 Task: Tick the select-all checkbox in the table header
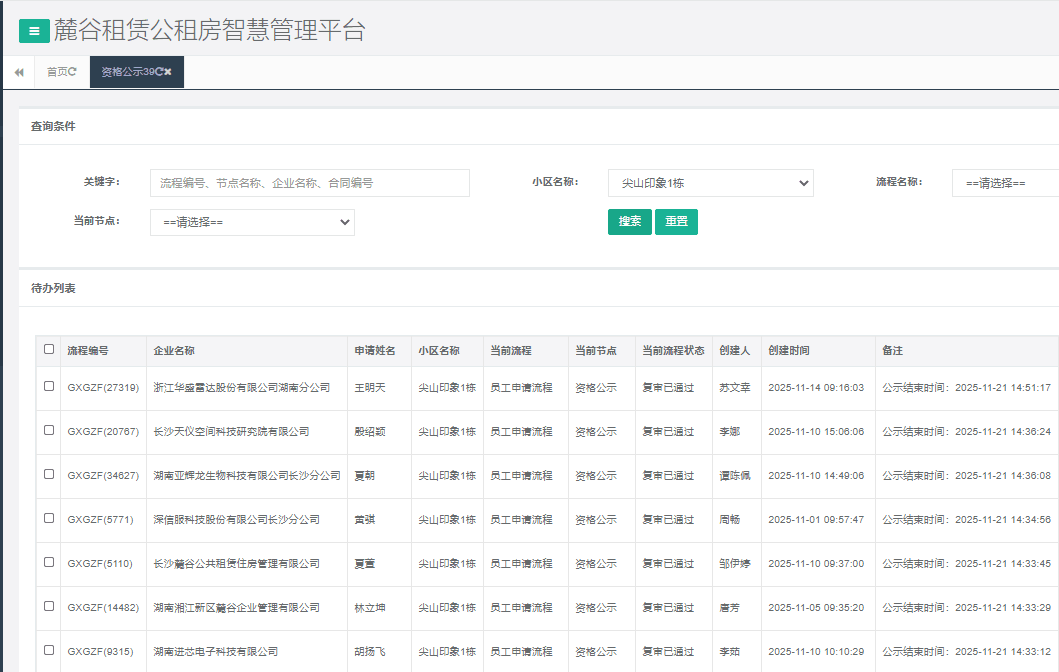click(x=49, y=350)
